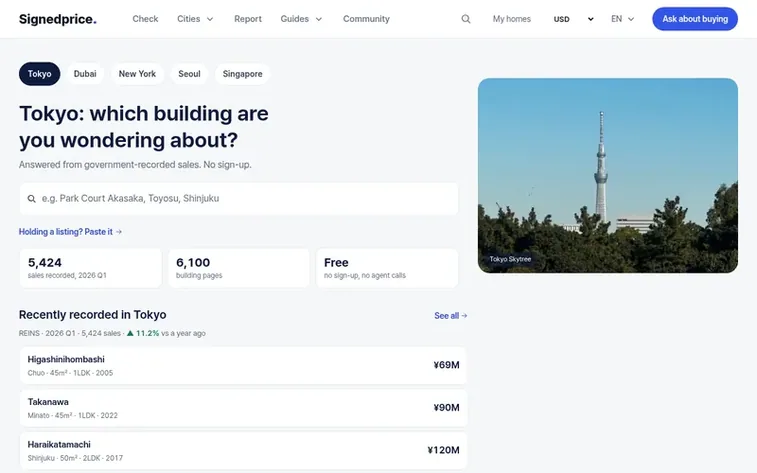
Task: Open the USD currency selector
Action: (x=574, y=19)
